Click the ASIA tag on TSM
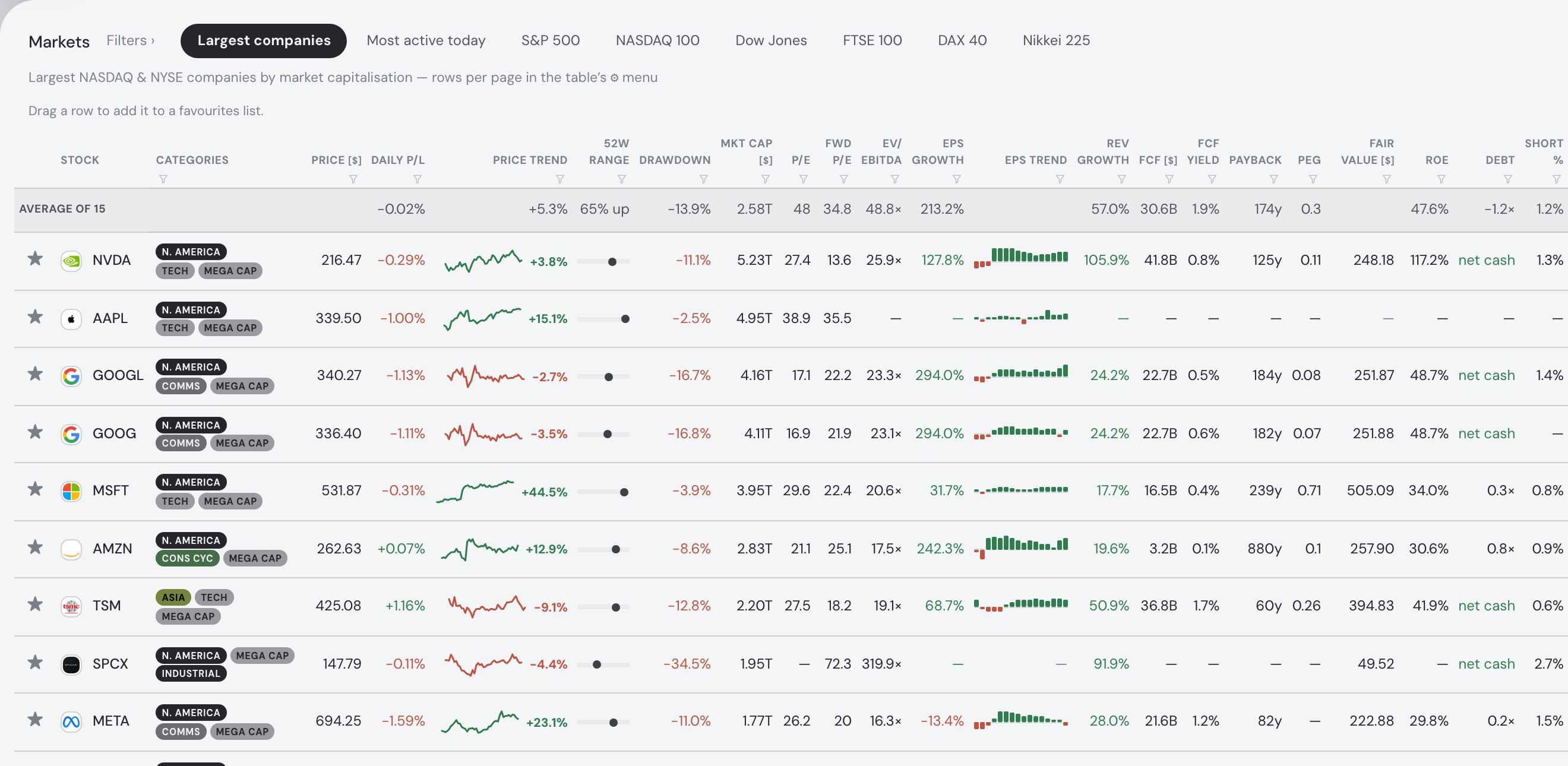 (x=173, y=597)
